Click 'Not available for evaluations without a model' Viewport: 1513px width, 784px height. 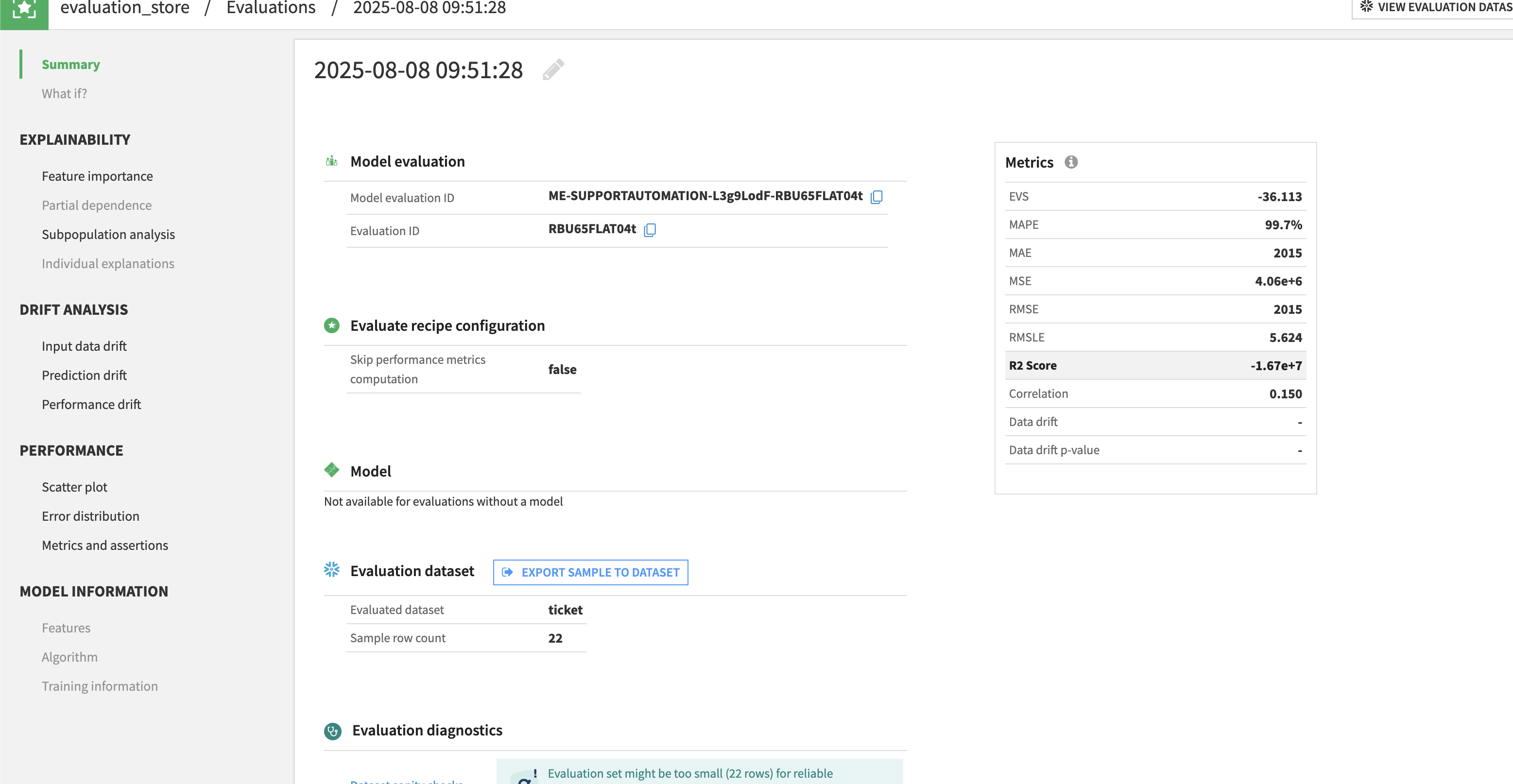[443, 501]
